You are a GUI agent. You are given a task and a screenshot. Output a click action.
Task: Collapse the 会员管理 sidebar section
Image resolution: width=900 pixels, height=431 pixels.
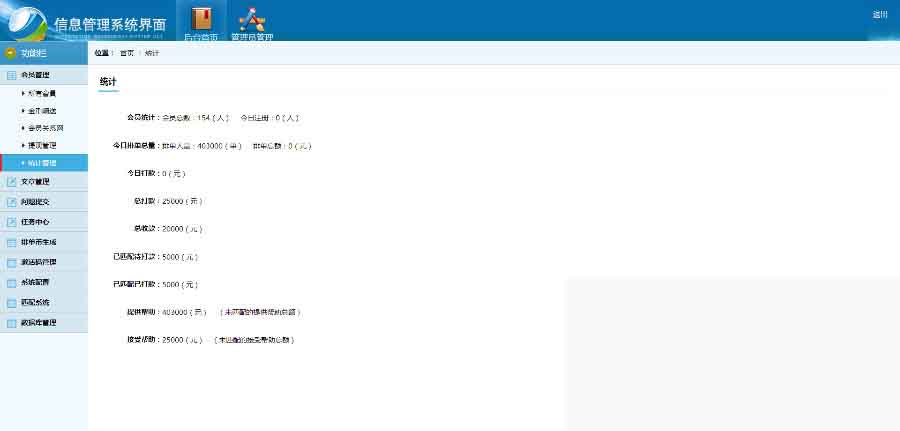point(44,75)
